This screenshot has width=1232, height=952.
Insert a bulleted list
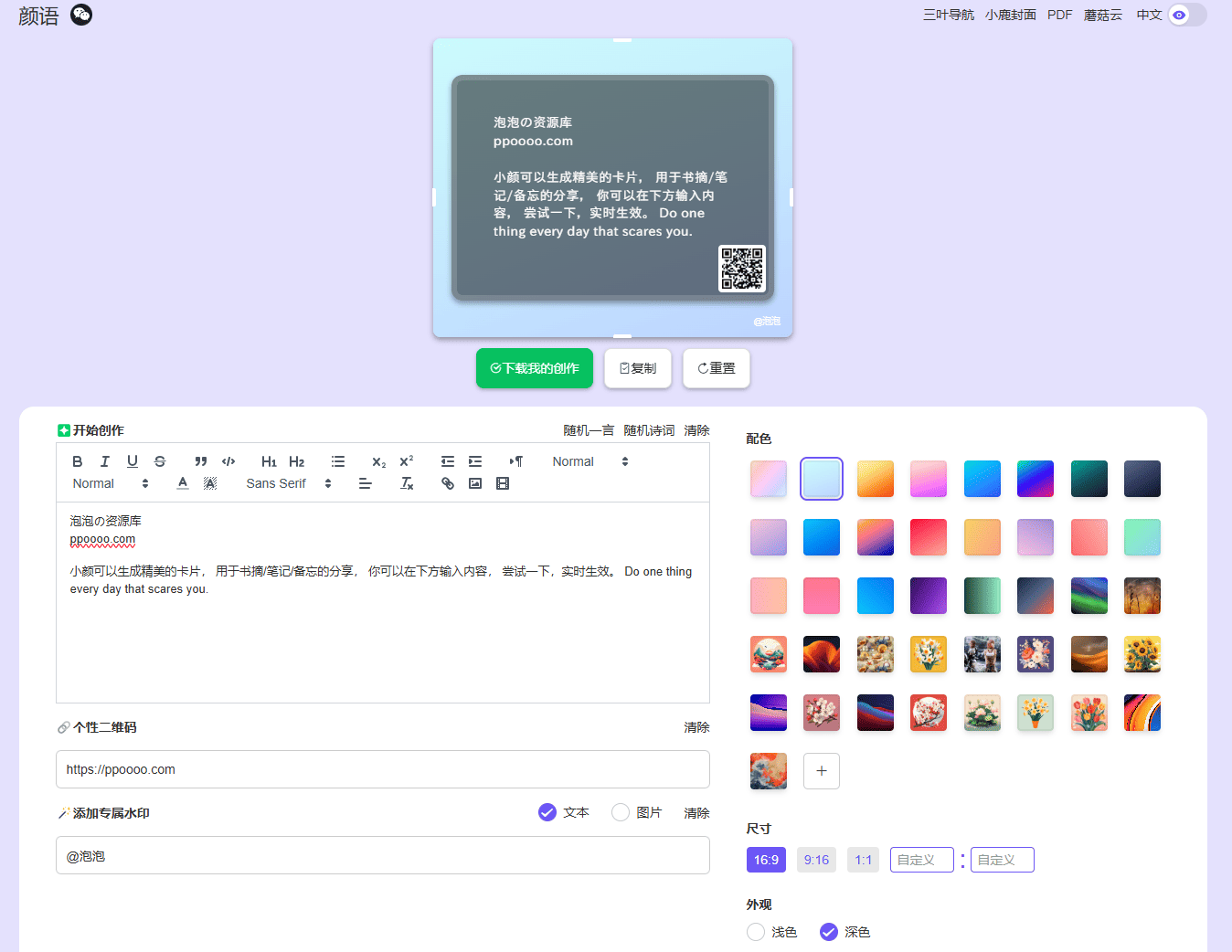click(338, 461)
